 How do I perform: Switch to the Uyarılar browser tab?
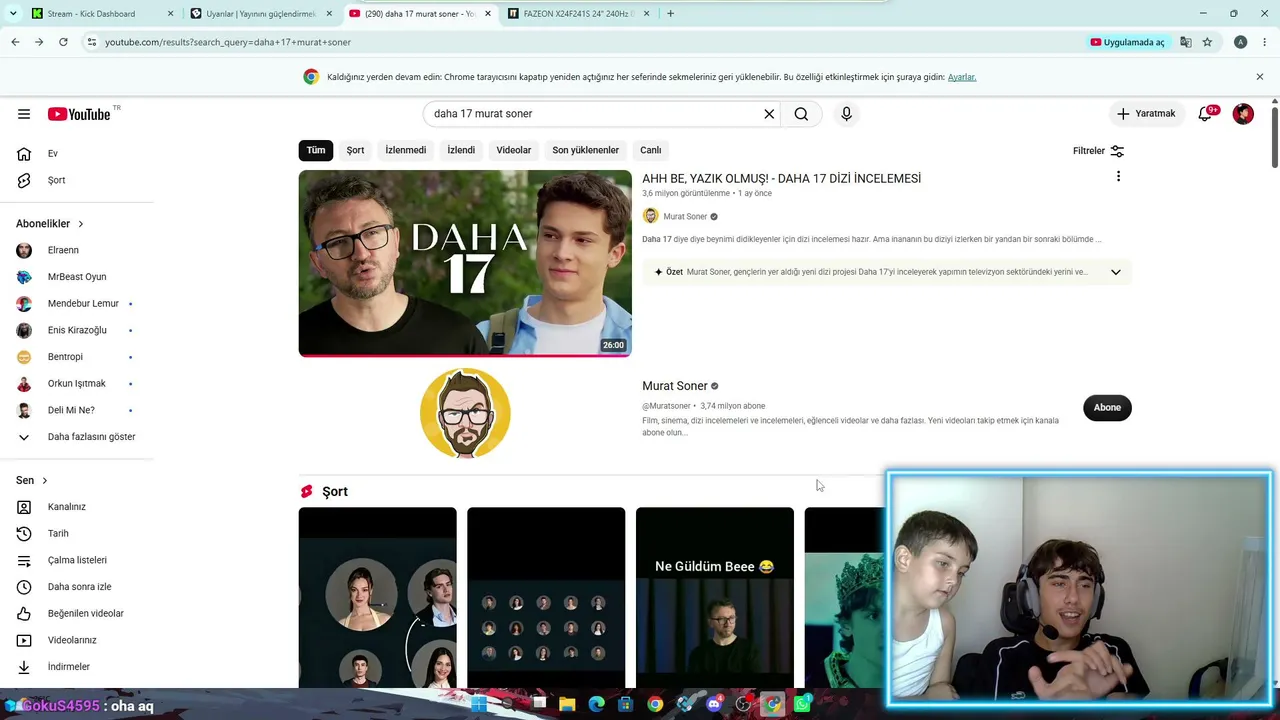pyautogui.click(x=260, y=14)
